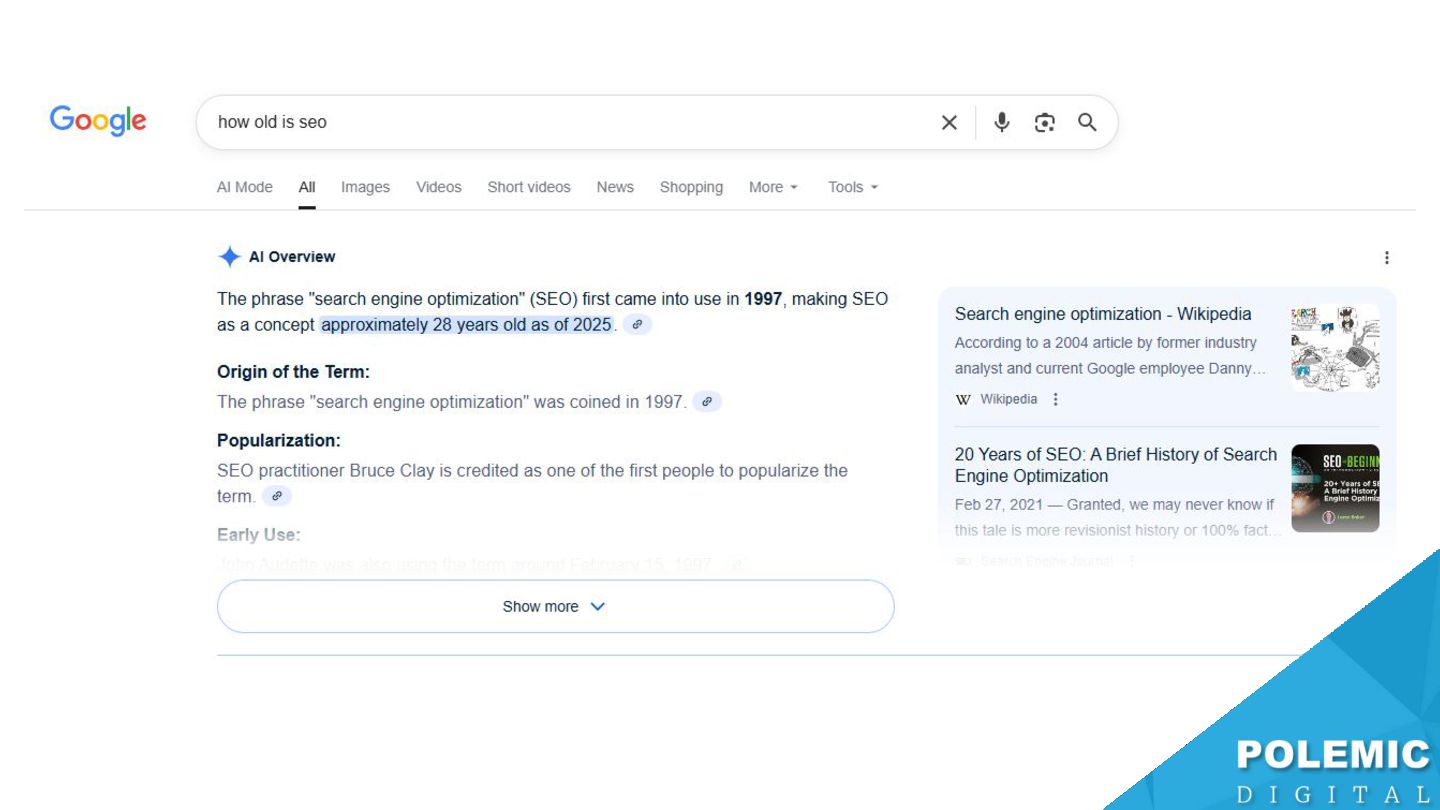Screen dimensions: 1440x810
Task: Open the Images tab
Action: (365, 187)
